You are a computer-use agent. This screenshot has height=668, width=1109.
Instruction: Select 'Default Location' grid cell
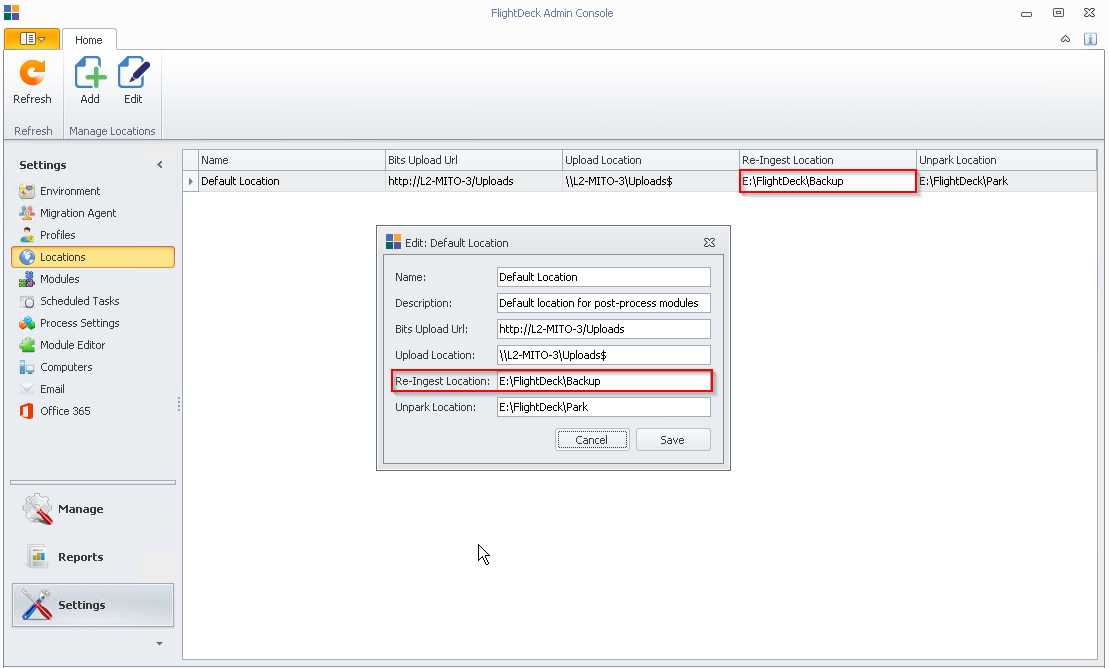pyautogui.click(x=291, y=181)
